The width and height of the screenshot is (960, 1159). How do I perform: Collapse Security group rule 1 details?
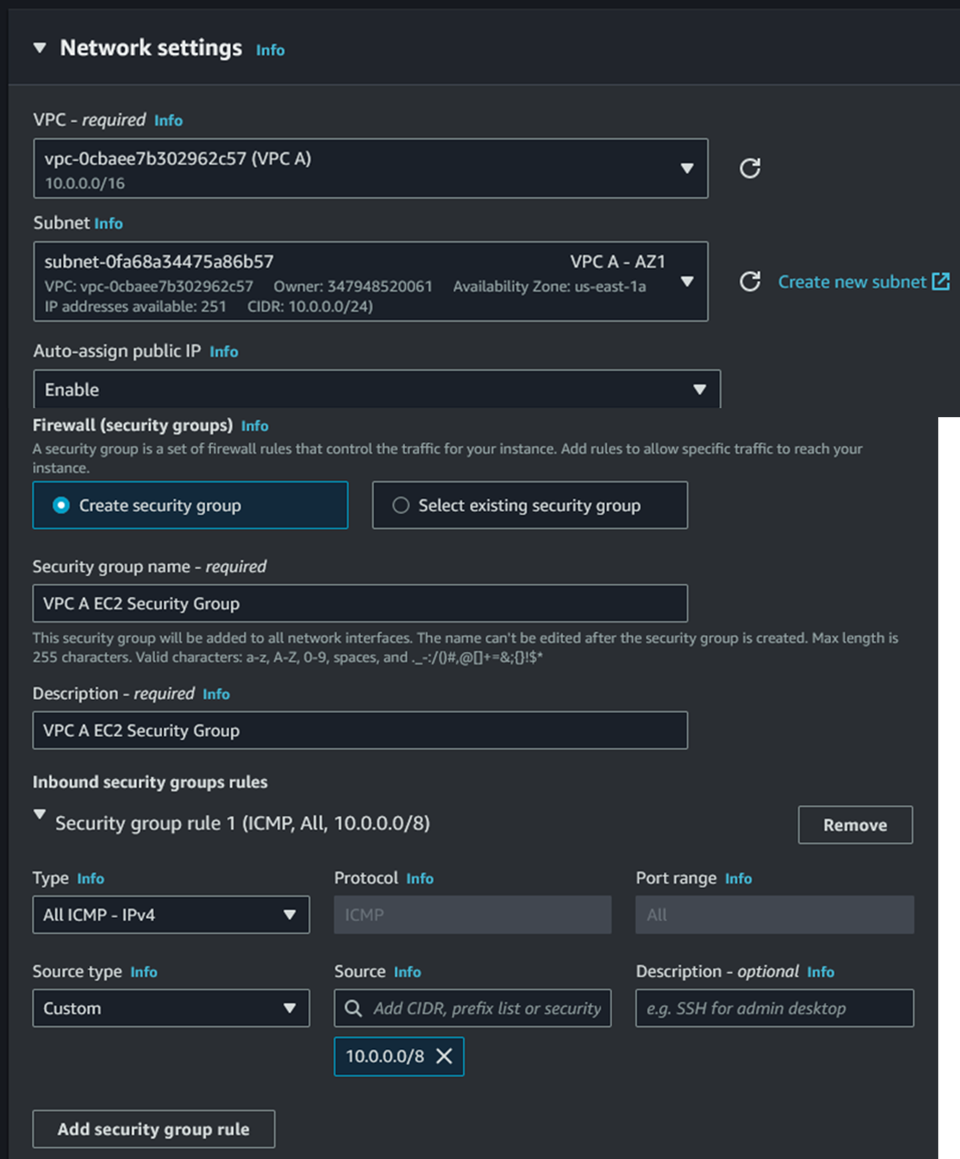(40, 816)
